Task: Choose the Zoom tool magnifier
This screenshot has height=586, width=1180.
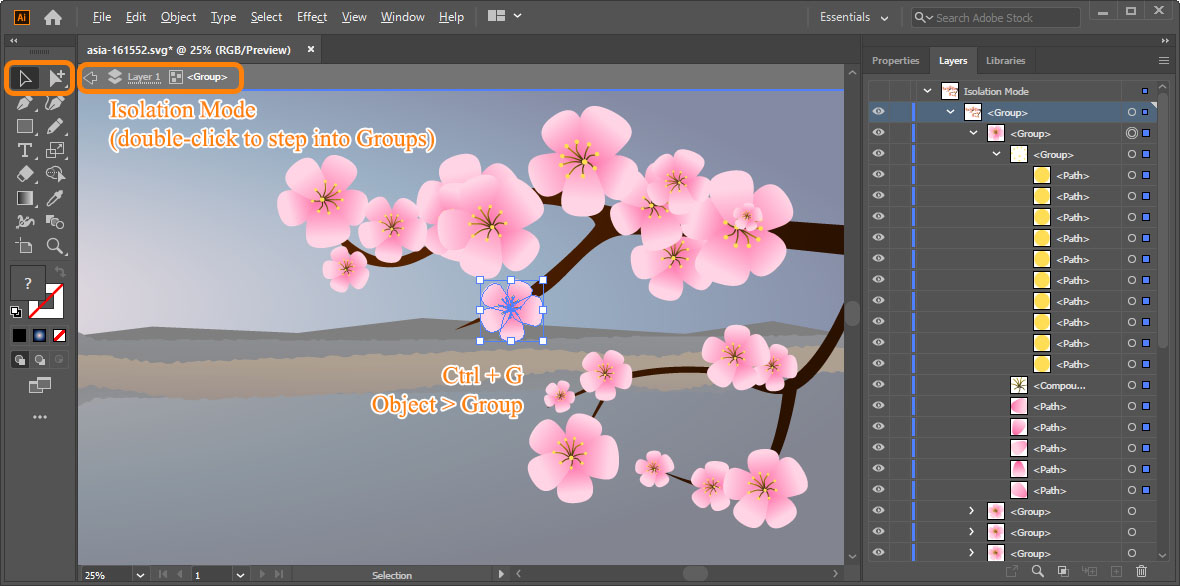Action: click(56, 246)
